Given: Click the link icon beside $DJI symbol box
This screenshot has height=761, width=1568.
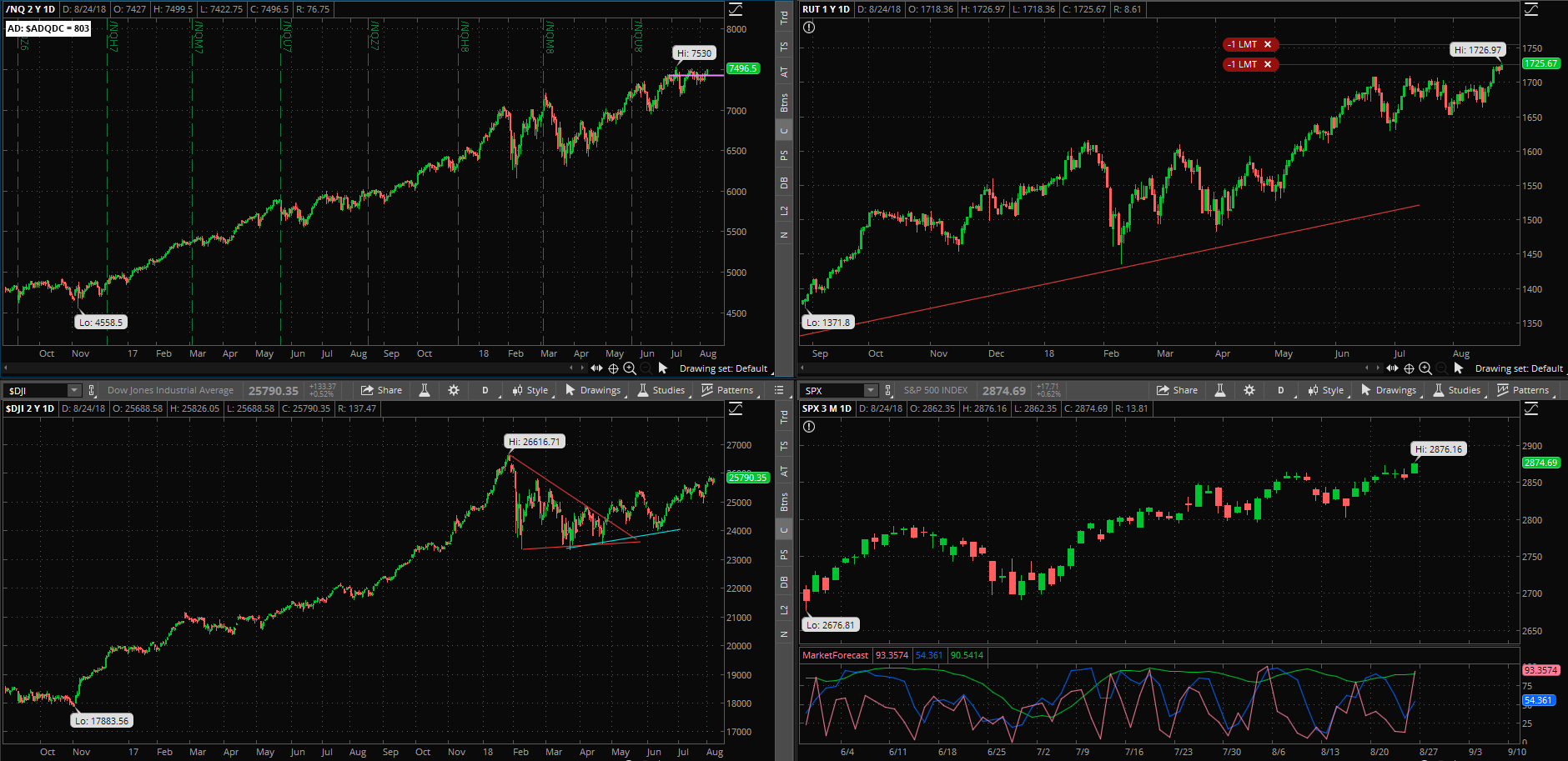Looking at the screenshot, I should pyautogui.click(x=92, y=390).
